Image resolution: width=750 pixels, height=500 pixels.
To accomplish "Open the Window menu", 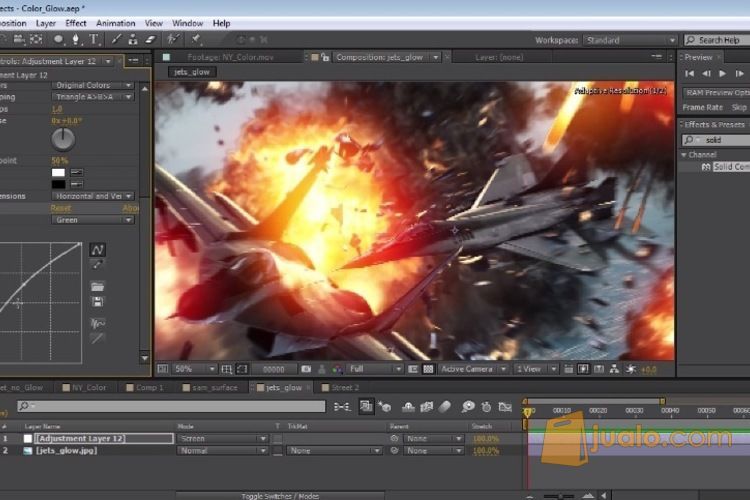I will tap(188, 23).
